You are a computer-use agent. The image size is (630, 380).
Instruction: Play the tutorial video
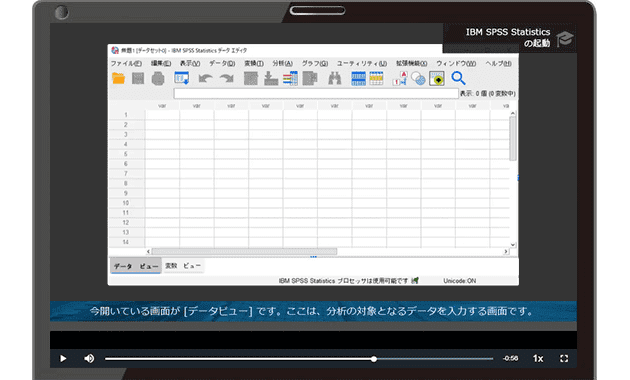pyautogui.click(x=63, y=358)
